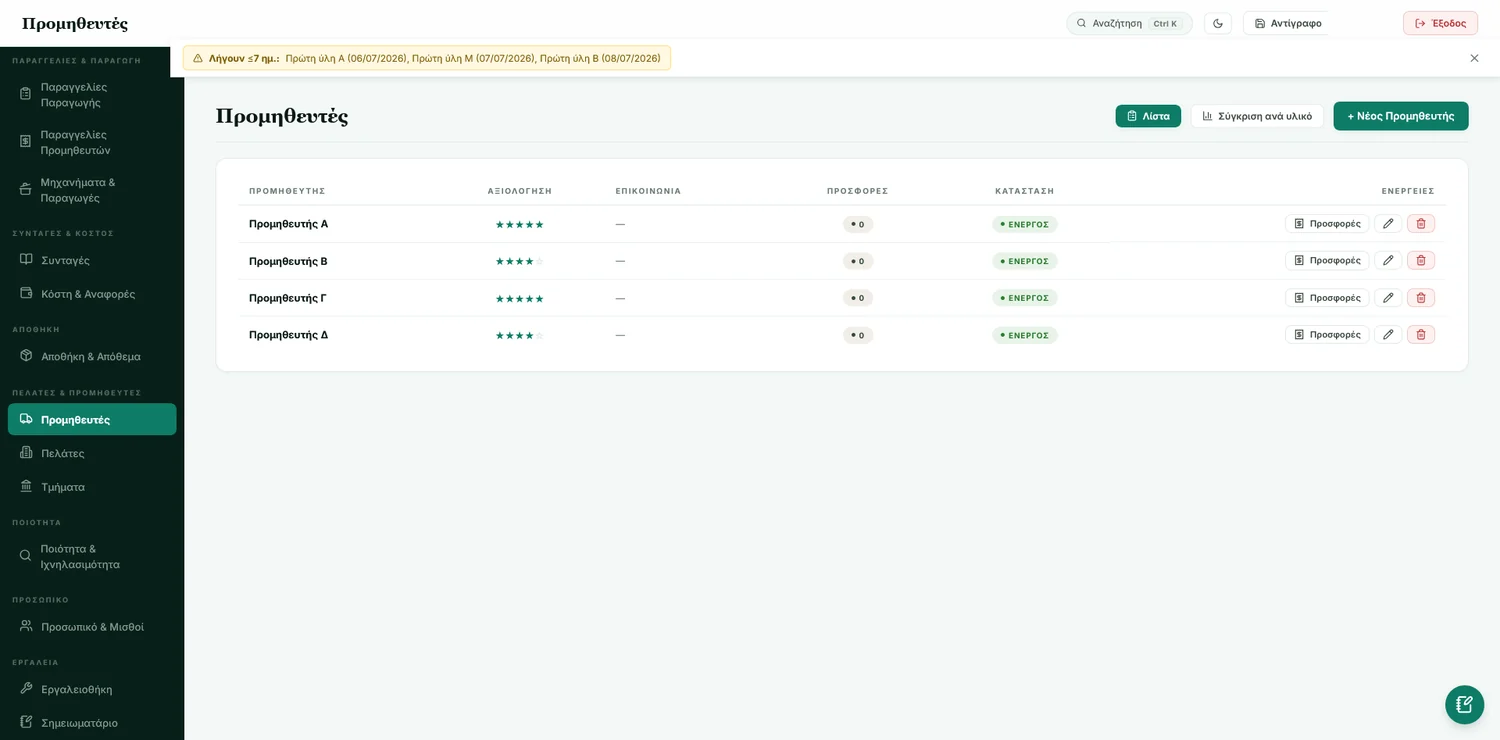Toggle dark mode with the moon icon
The height and width of the screenshot is (740, 1500).
1218,23
